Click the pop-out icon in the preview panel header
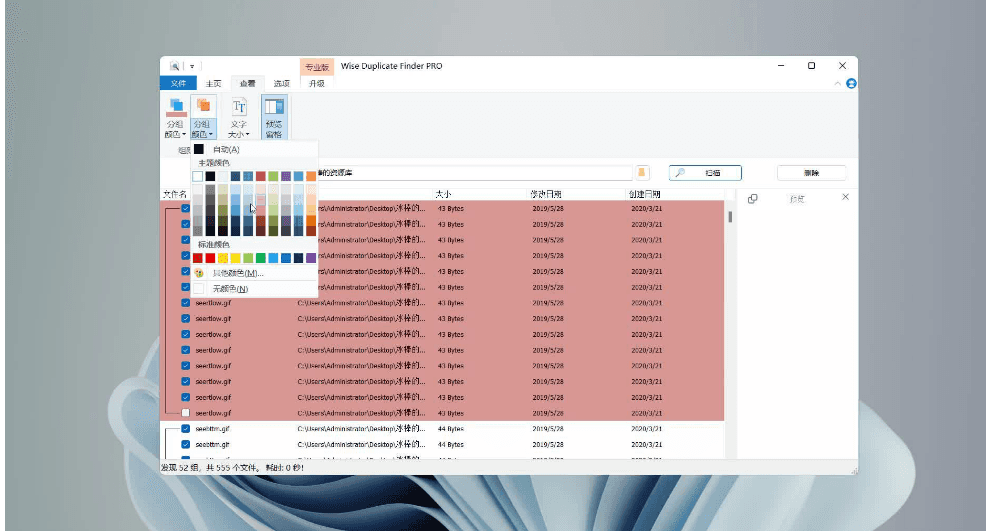This screenshot has width=986, height=531. pyautogui.click(x=753, y=198)
